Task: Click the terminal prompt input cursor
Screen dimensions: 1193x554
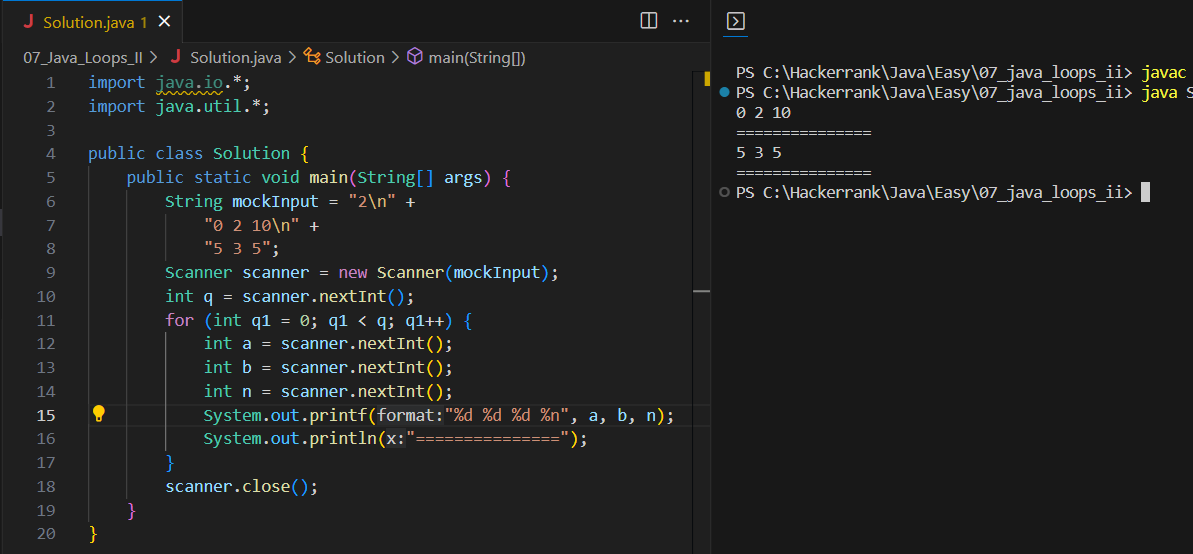Action: [1145, 193]
